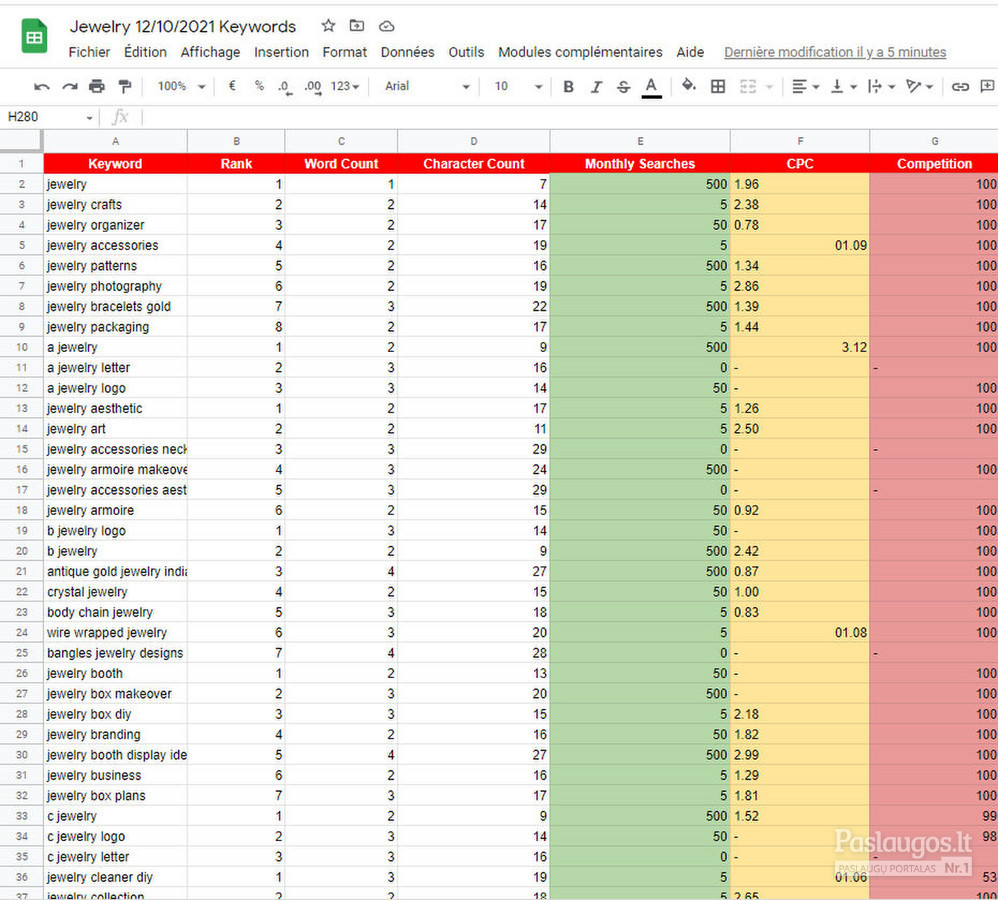This screenshot has height=900, width=998.
Task: Toggle bold formatting
Action: (568, 87)
